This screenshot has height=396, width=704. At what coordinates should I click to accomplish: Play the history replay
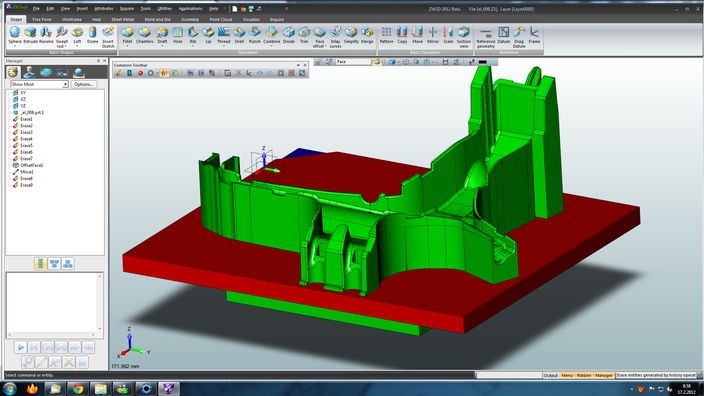[20, 347]
